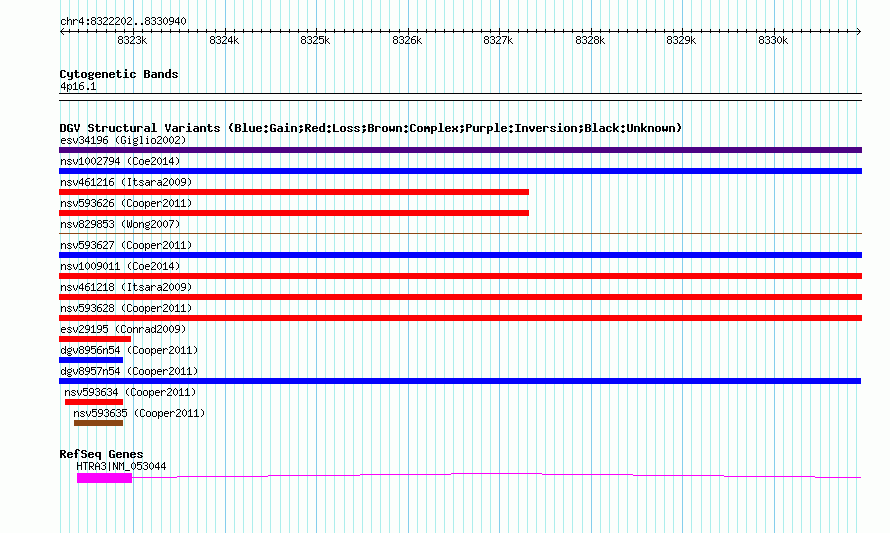890x533 pixels.
Task: Click the nsv593634 short red bar
Action: tap(94, 402)
